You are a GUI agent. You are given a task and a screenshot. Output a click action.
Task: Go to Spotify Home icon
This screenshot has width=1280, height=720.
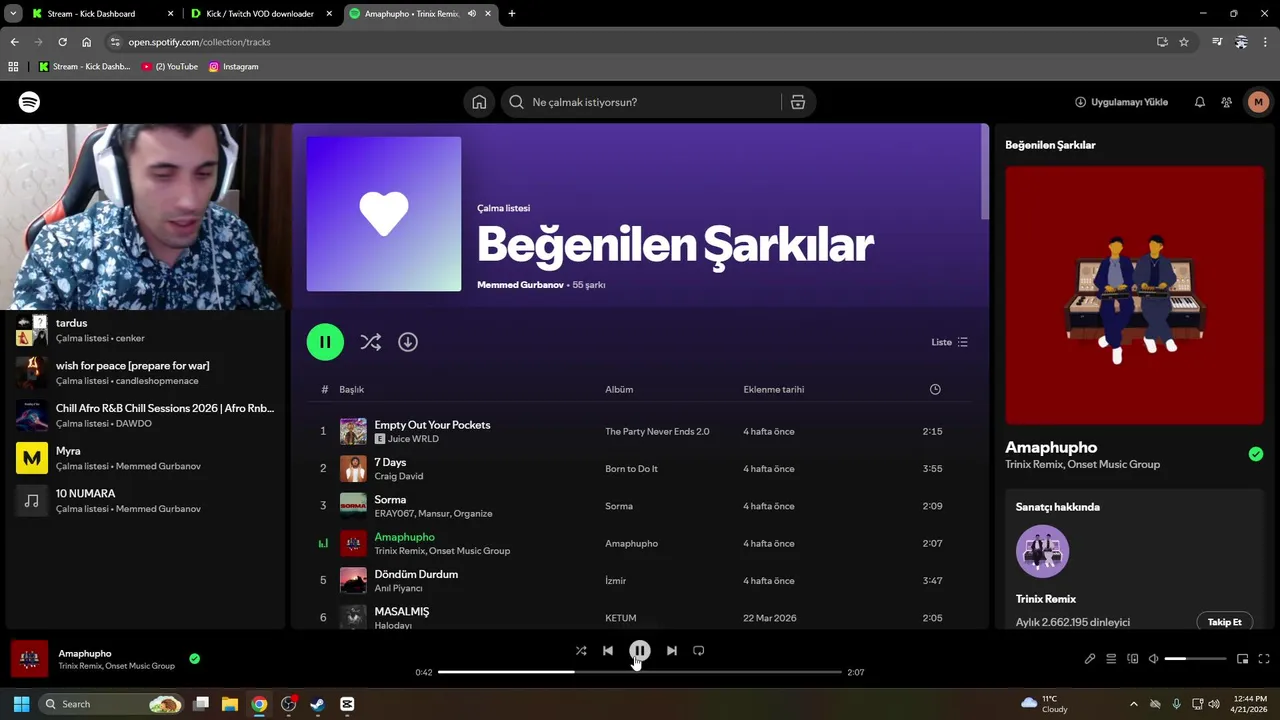479,102
